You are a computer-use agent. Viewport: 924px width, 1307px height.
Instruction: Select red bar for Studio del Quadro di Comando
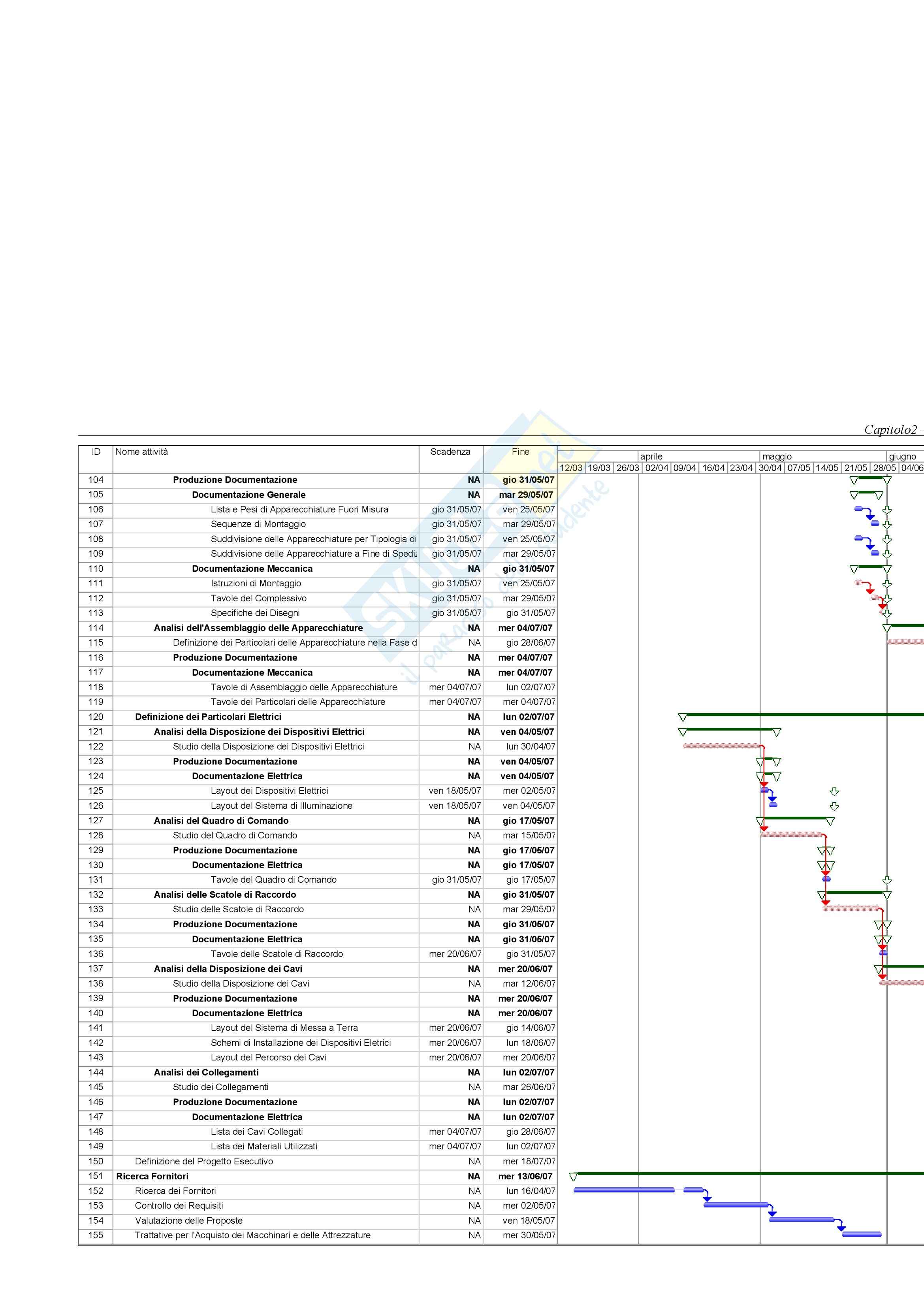(x=791, y=834)
